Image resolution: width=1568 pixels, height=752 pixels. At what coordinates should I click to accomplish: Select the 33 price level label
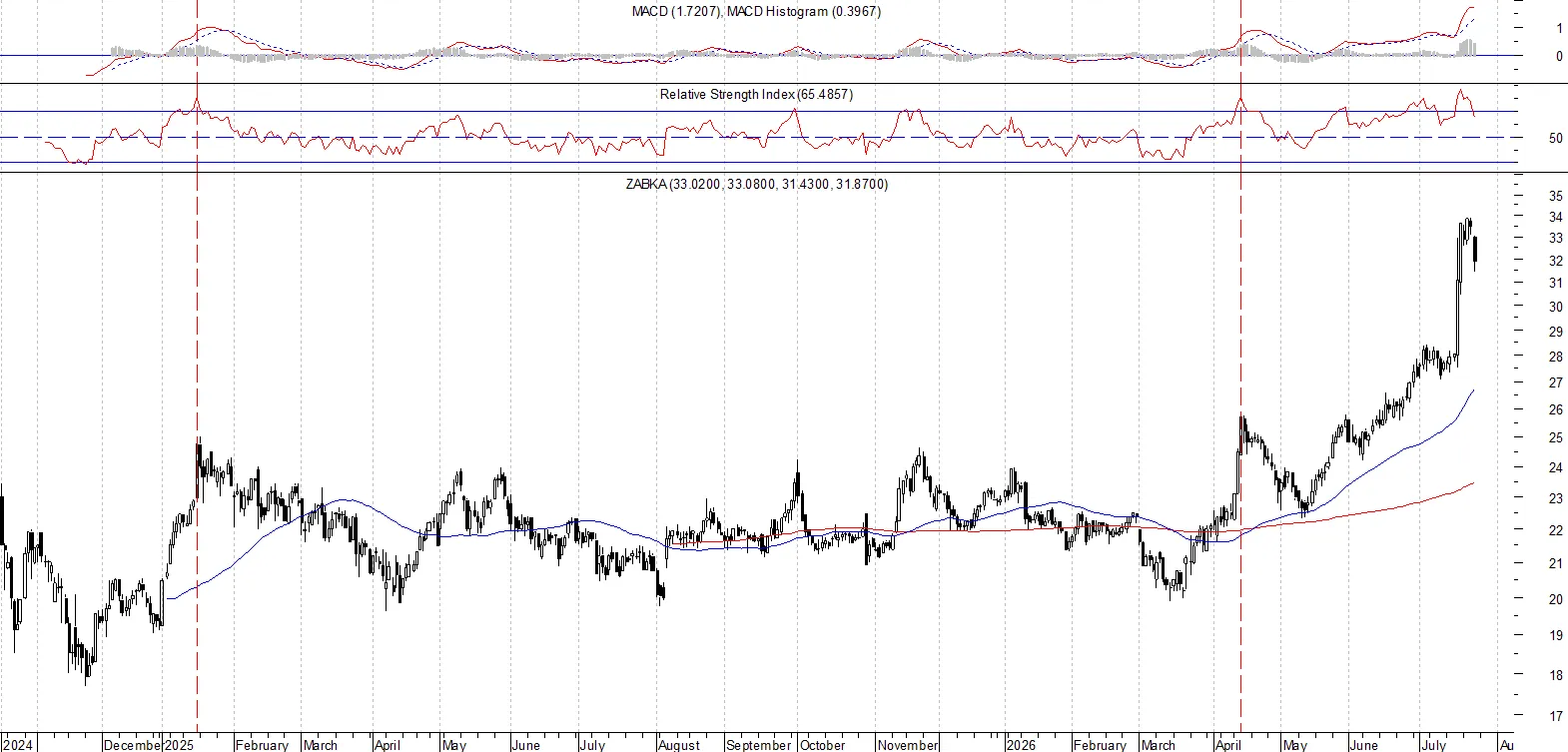click(x=1556, y=239)
